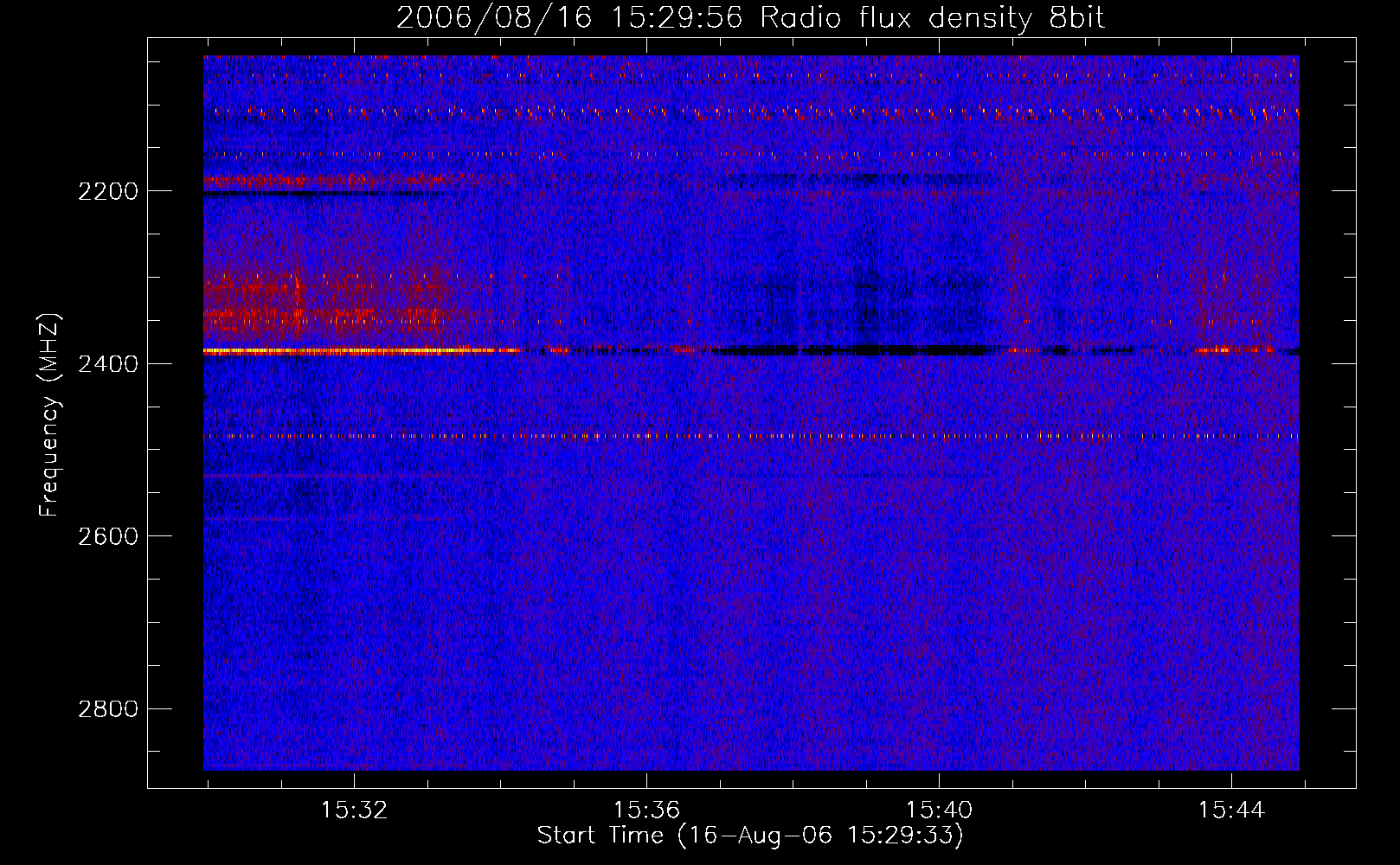This screenshot has height=865, width=1400.
Task: Click the 15:36 time tick label
Action: [646, 811]
